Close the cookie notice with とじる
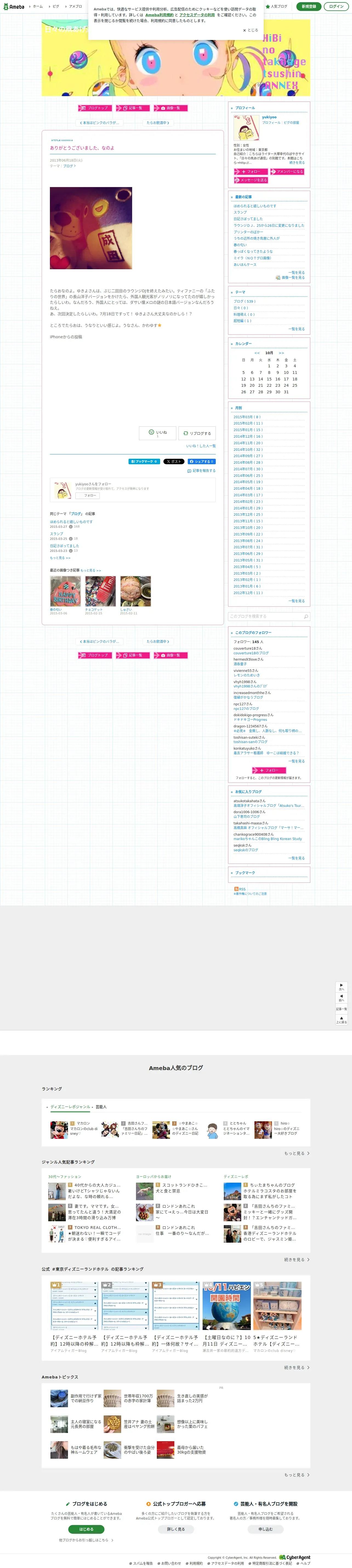This screenshot has width=352, height=1568. (x=250, y=30)
